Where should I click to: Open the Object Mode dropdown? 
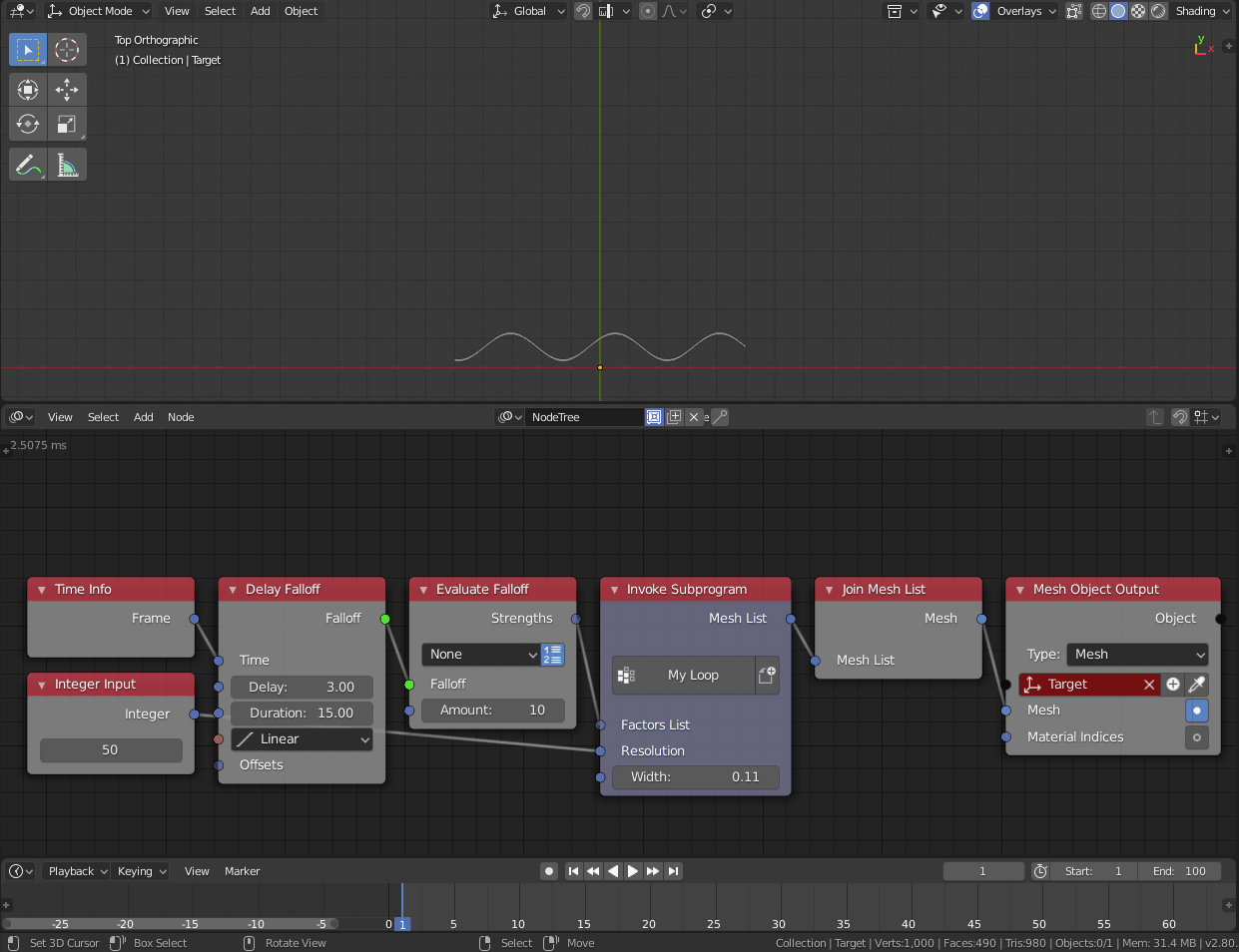click(x=98, y=11)
